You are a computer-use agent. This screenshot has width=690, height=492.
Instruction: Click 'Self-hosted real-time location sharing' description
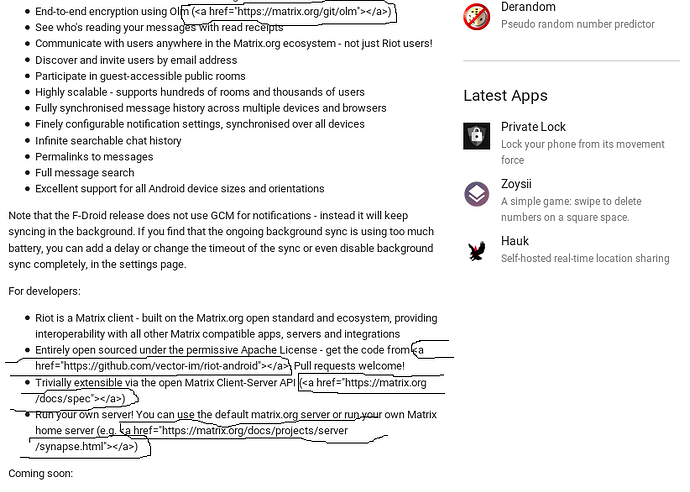tap(585, 258)
